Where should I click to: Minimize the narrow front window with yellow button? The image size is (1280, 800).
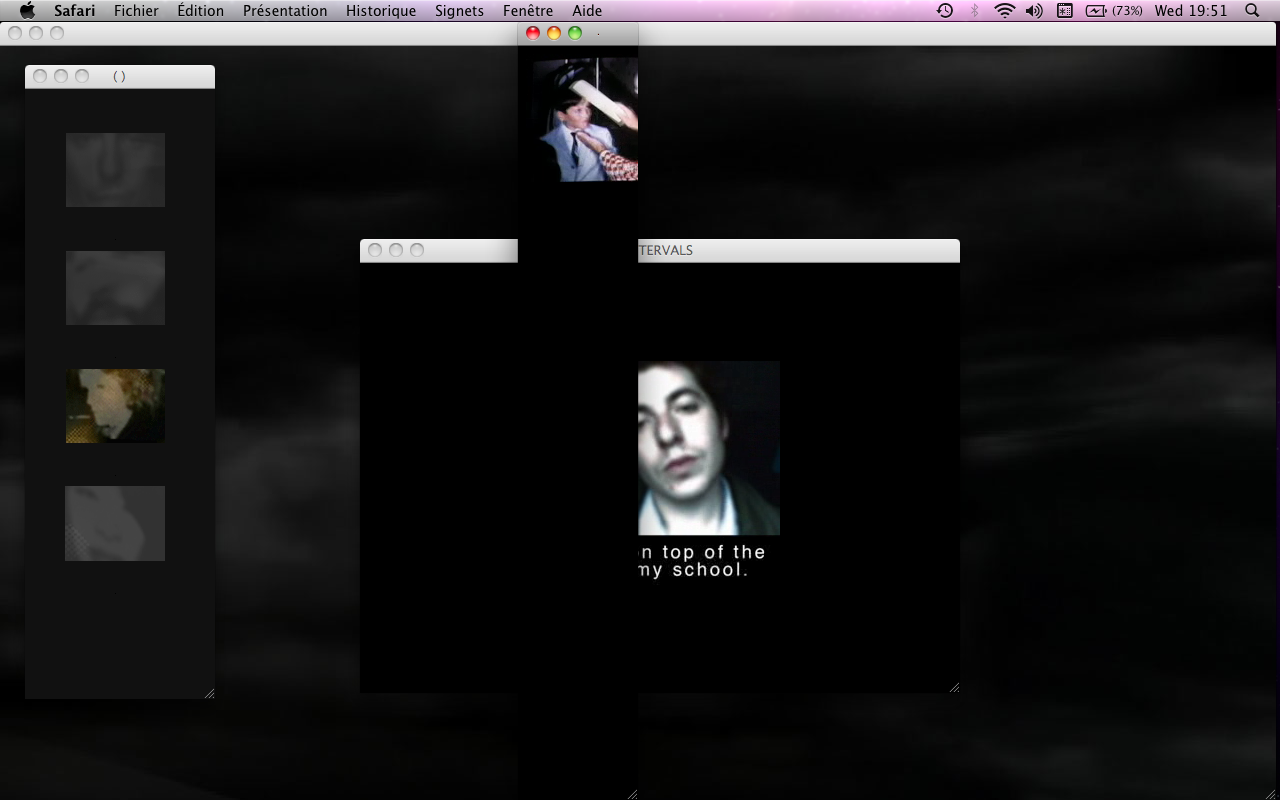pyautogui.click(x=554, y=33)
